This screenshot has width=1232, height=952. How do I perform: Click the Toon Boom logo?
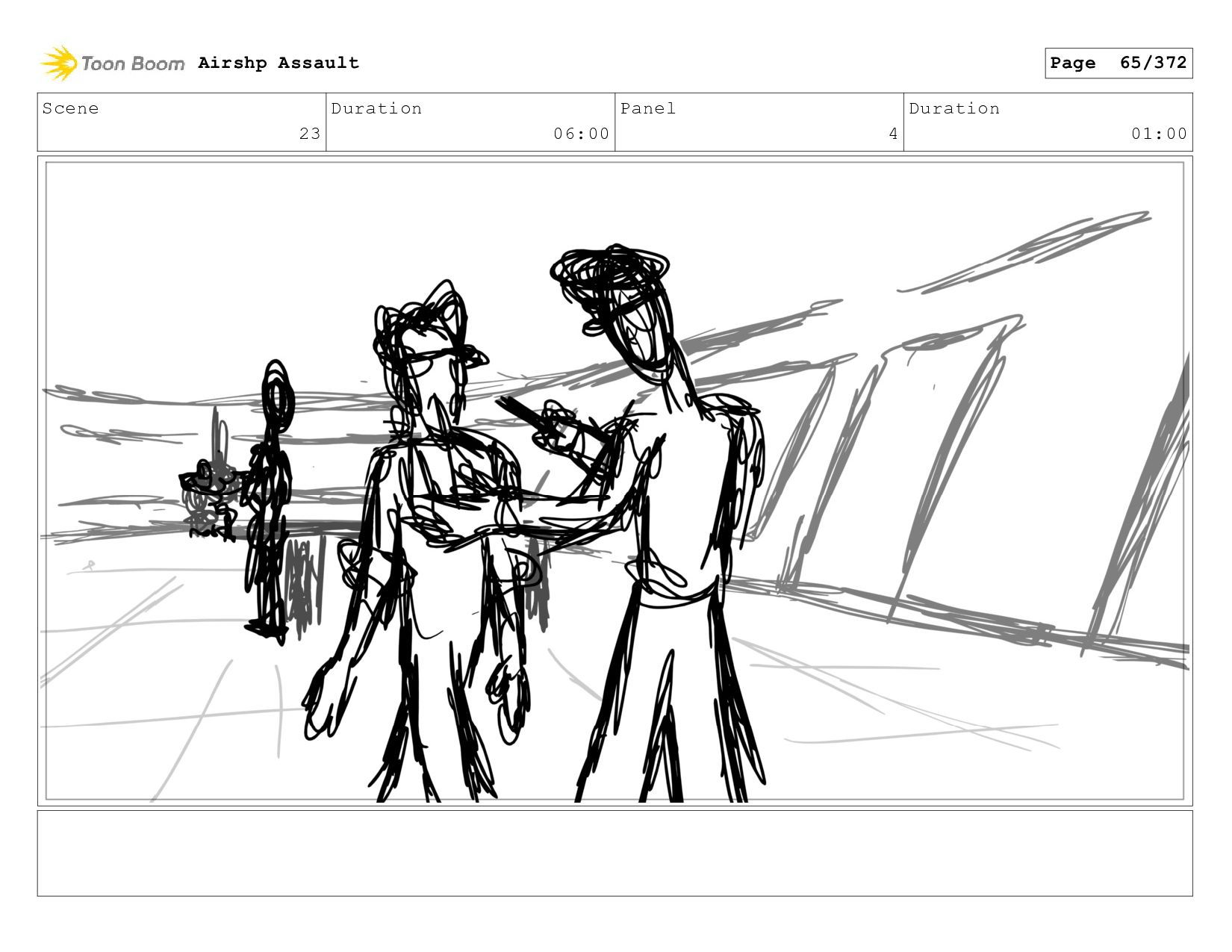[112, 63]
